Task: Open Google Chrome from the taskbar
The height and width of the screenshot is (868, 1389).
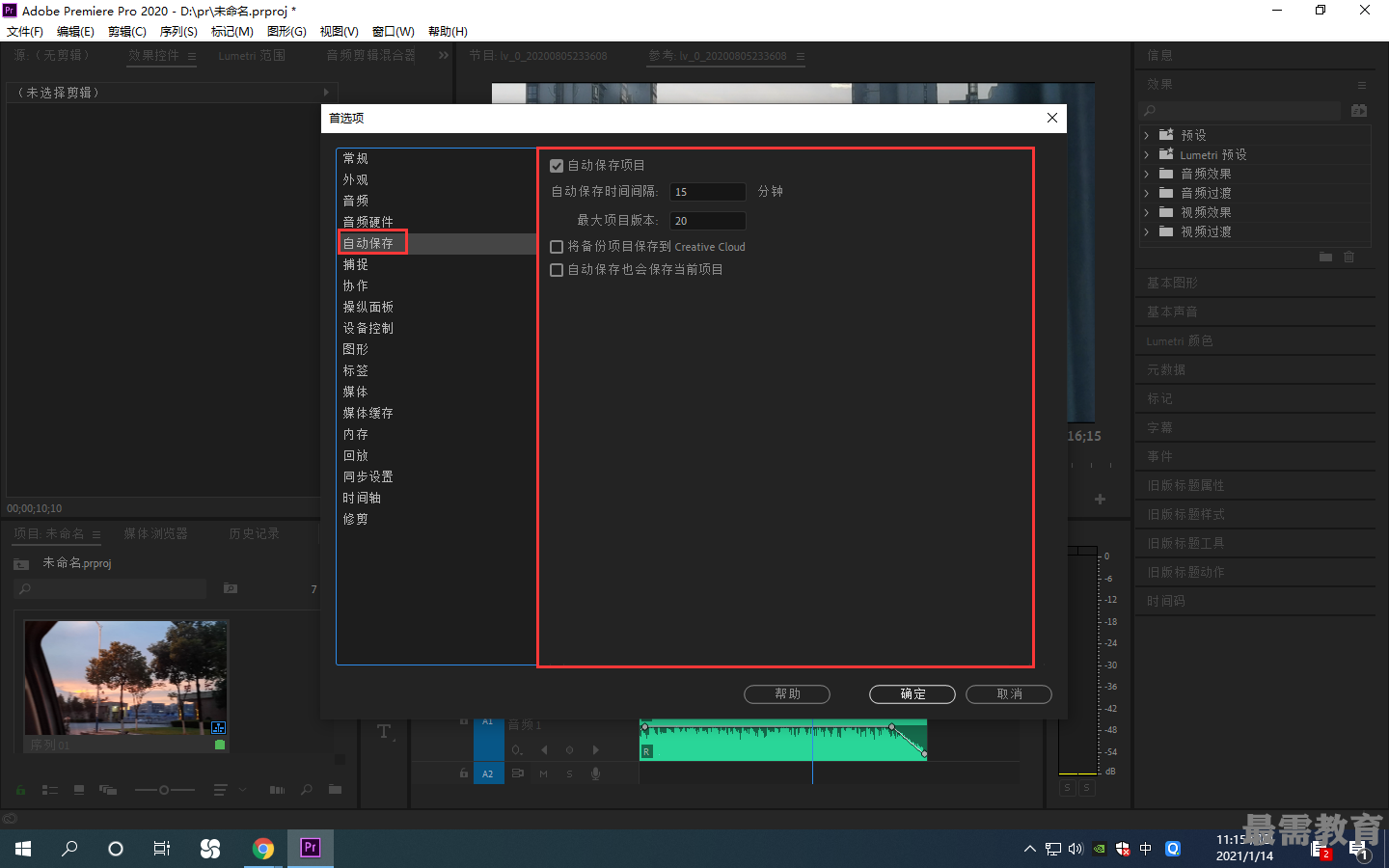Action: point(262,848)
